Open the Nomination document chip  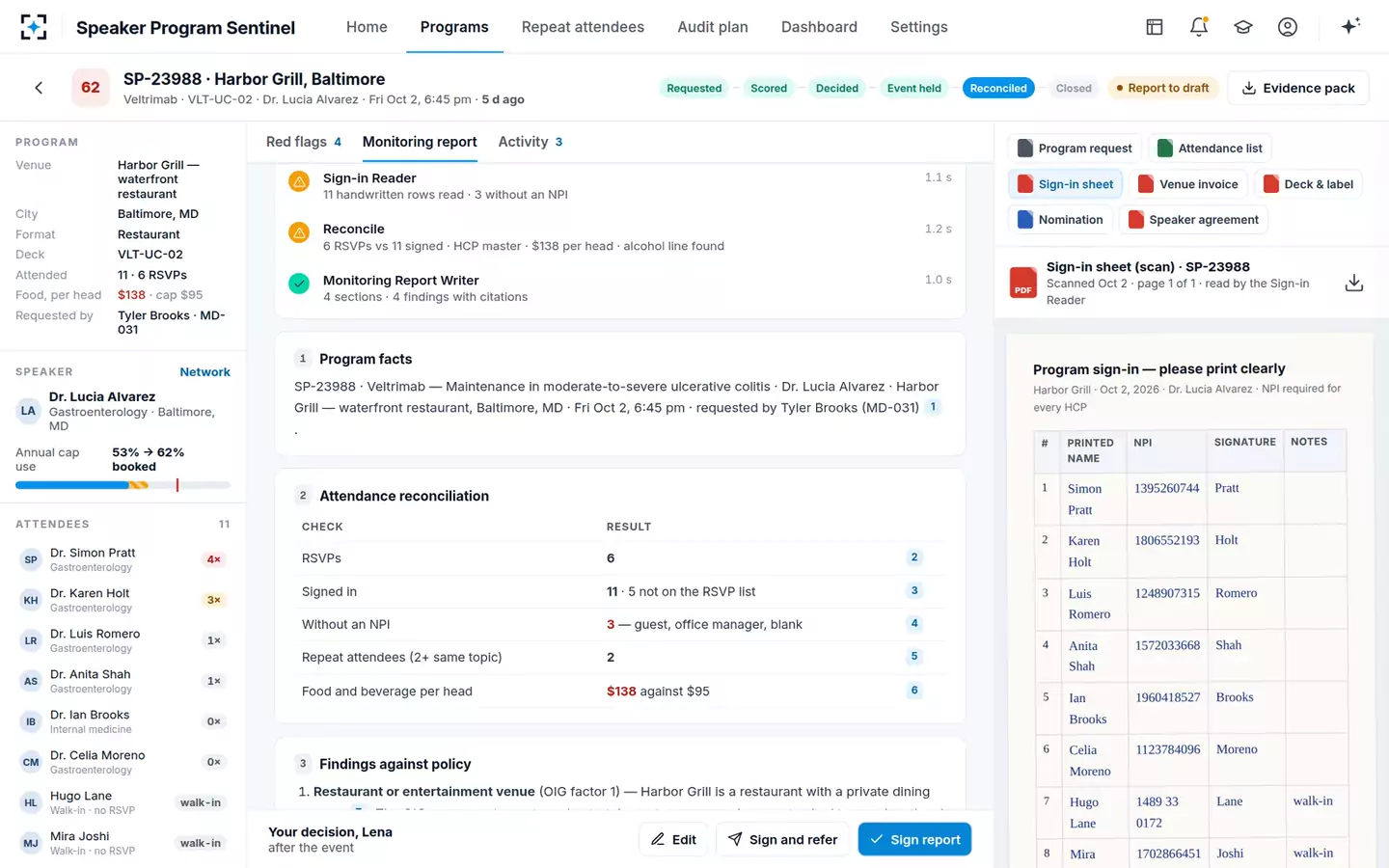(1060, 220)
